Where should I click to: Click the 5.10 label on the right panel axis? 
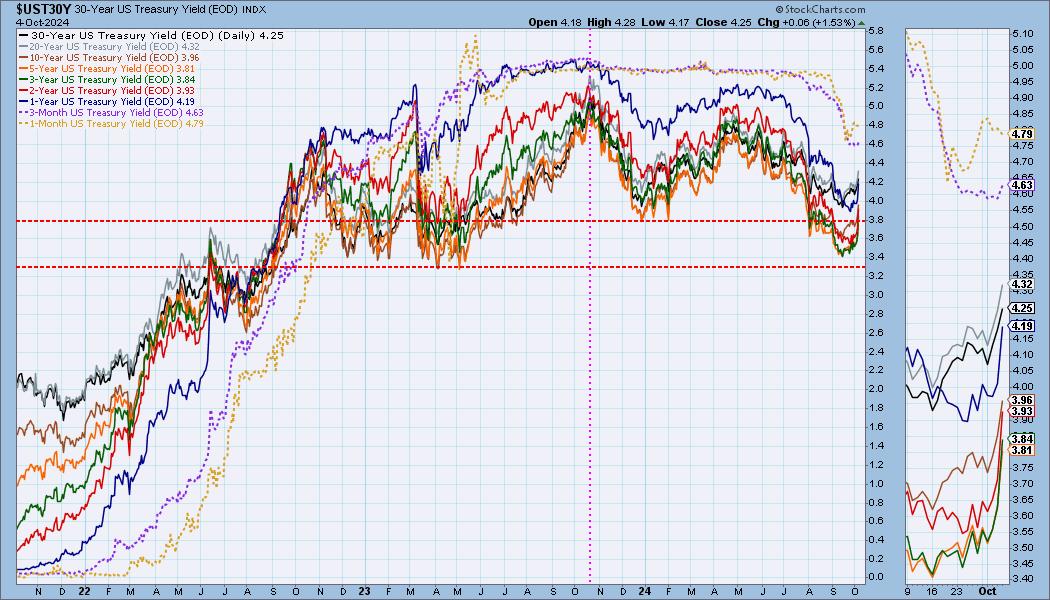coord(1022,33)
